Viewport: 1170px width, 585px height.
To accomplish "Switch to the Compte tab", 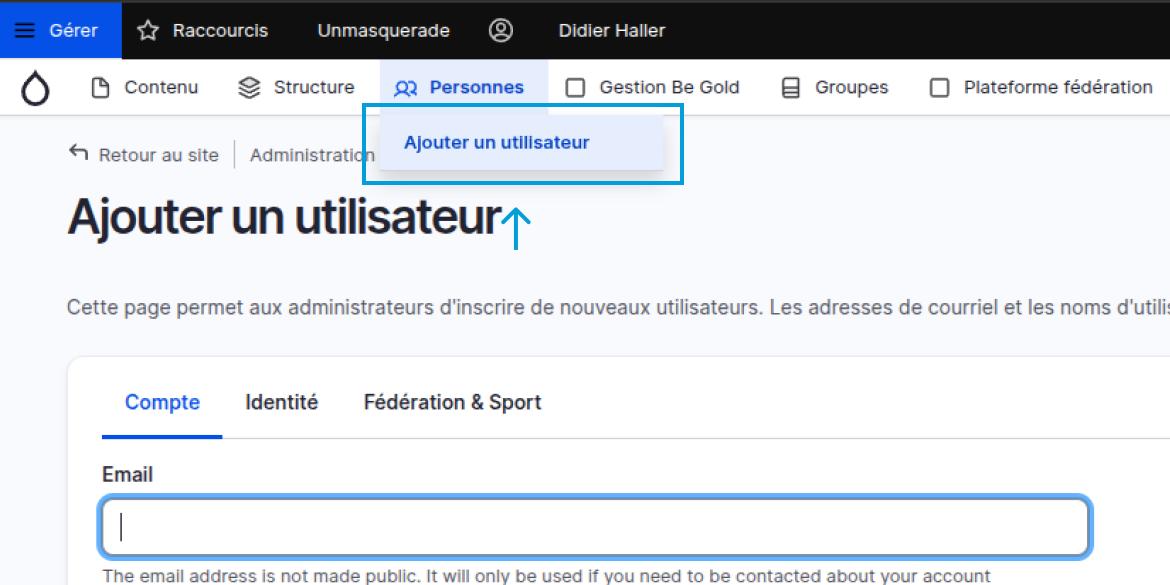I will point(162,403).
